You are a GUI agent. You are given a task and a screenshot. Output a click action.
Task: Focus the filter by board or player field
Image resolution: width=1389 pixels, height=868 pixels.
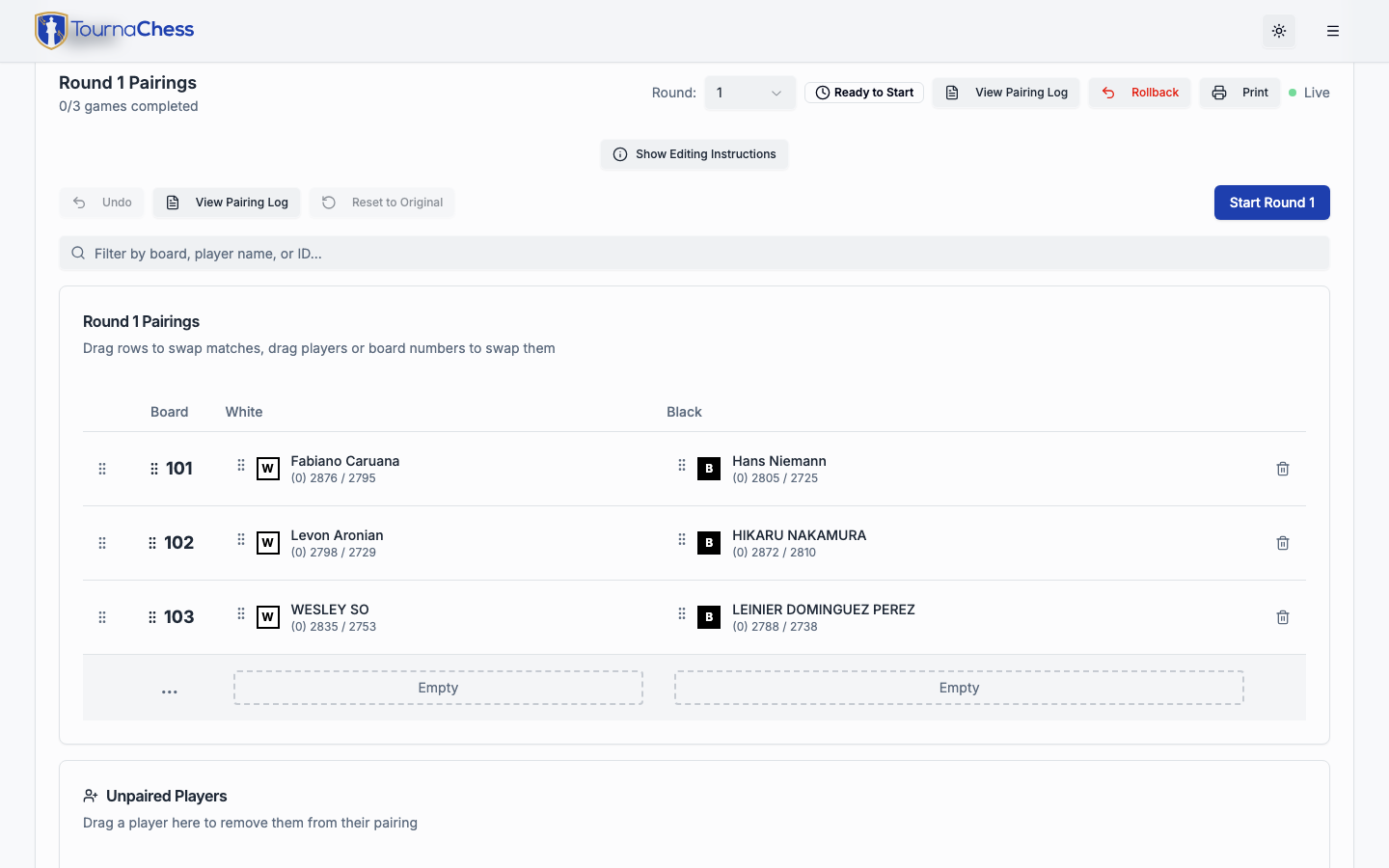(x=694, y=254)
